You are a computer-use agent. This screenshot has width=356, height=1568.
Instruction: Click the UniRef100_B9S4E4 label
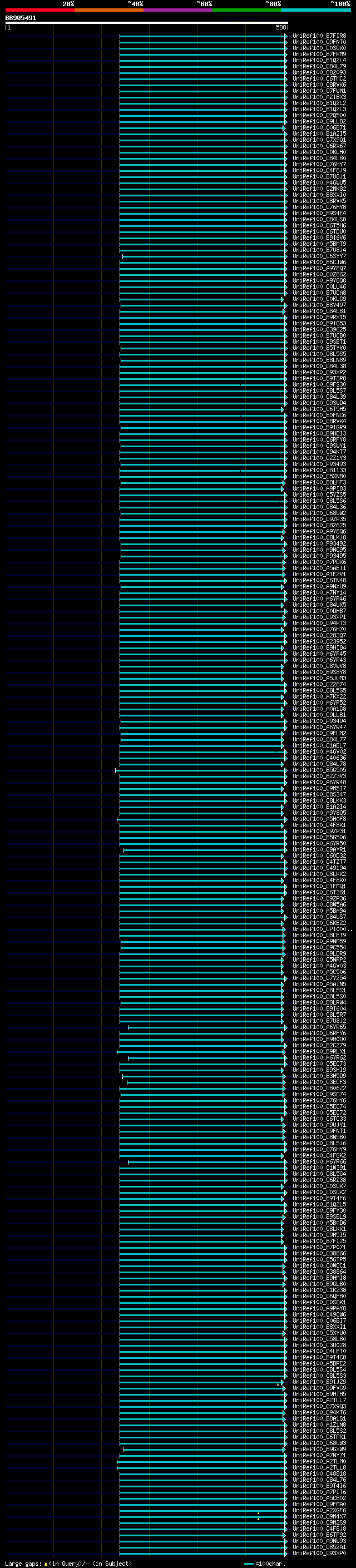point(319,213)
